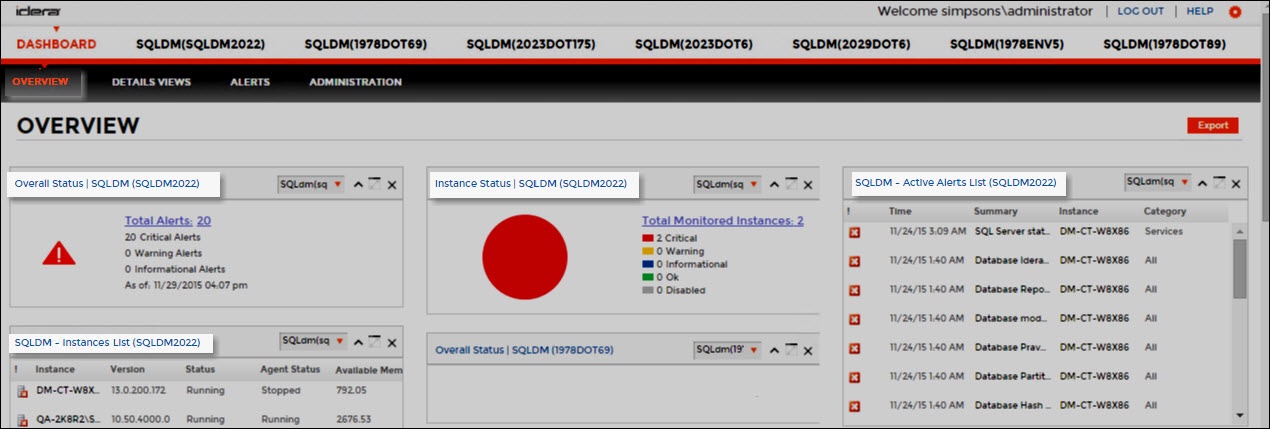
Task: Open the DETAILS VIEWS submenu
Action: (x=151, y=82)
